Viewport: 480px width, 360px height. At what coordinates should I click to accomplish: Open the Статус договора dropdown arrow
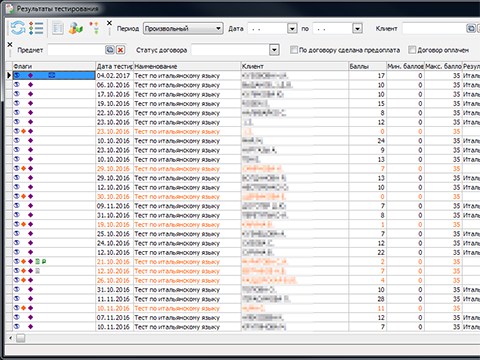coord(274,50)
